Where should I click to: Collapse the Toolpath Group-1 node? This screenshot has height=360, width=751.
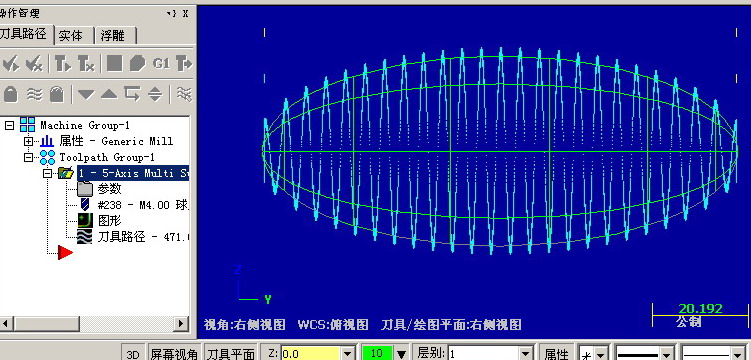point(28,157)
